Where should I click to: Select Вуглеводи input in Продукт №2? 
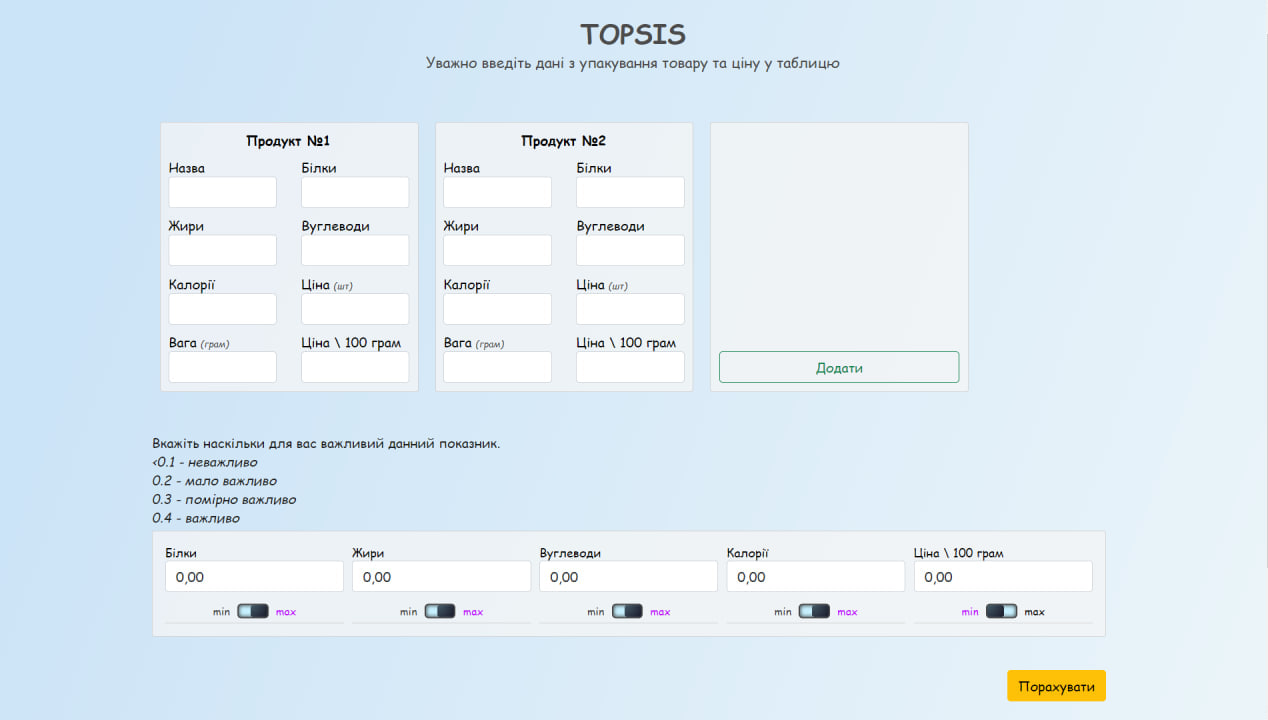[630, 250]
